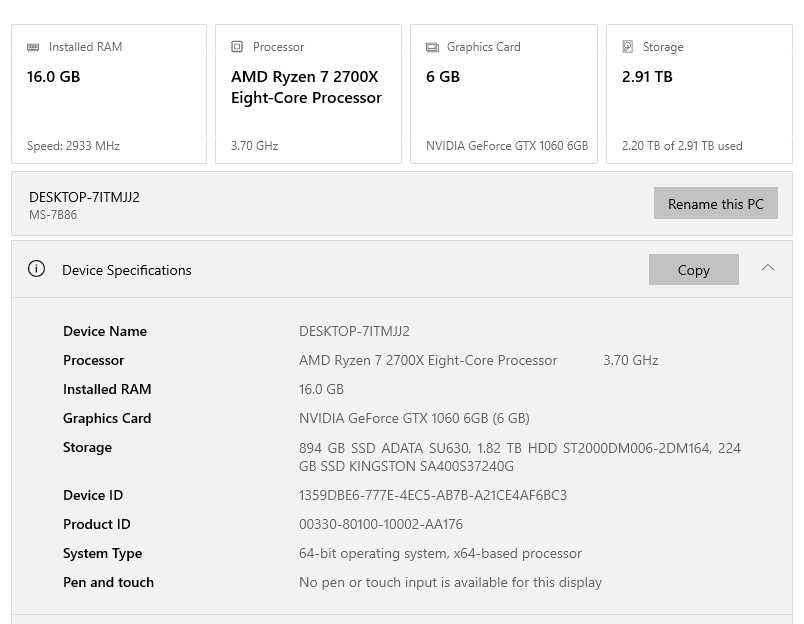The width and height of the screenshot is (804, 624).
Task: Click the NVIDIA GeForce GTX 1060 specification value
Action: coord(414,418)
